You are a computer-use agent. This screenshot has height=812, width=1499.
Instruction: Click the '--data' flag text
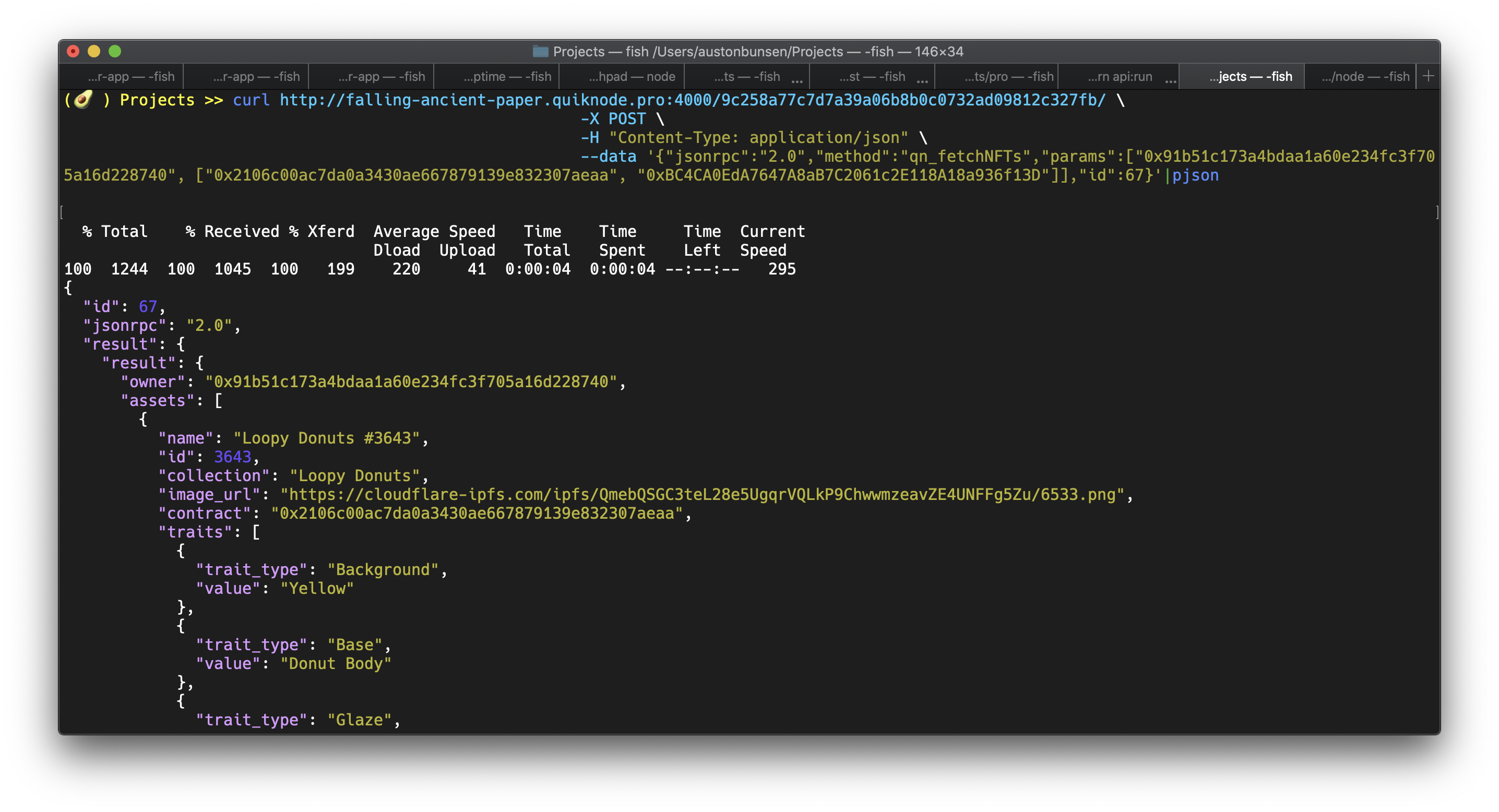click(608, 157)
